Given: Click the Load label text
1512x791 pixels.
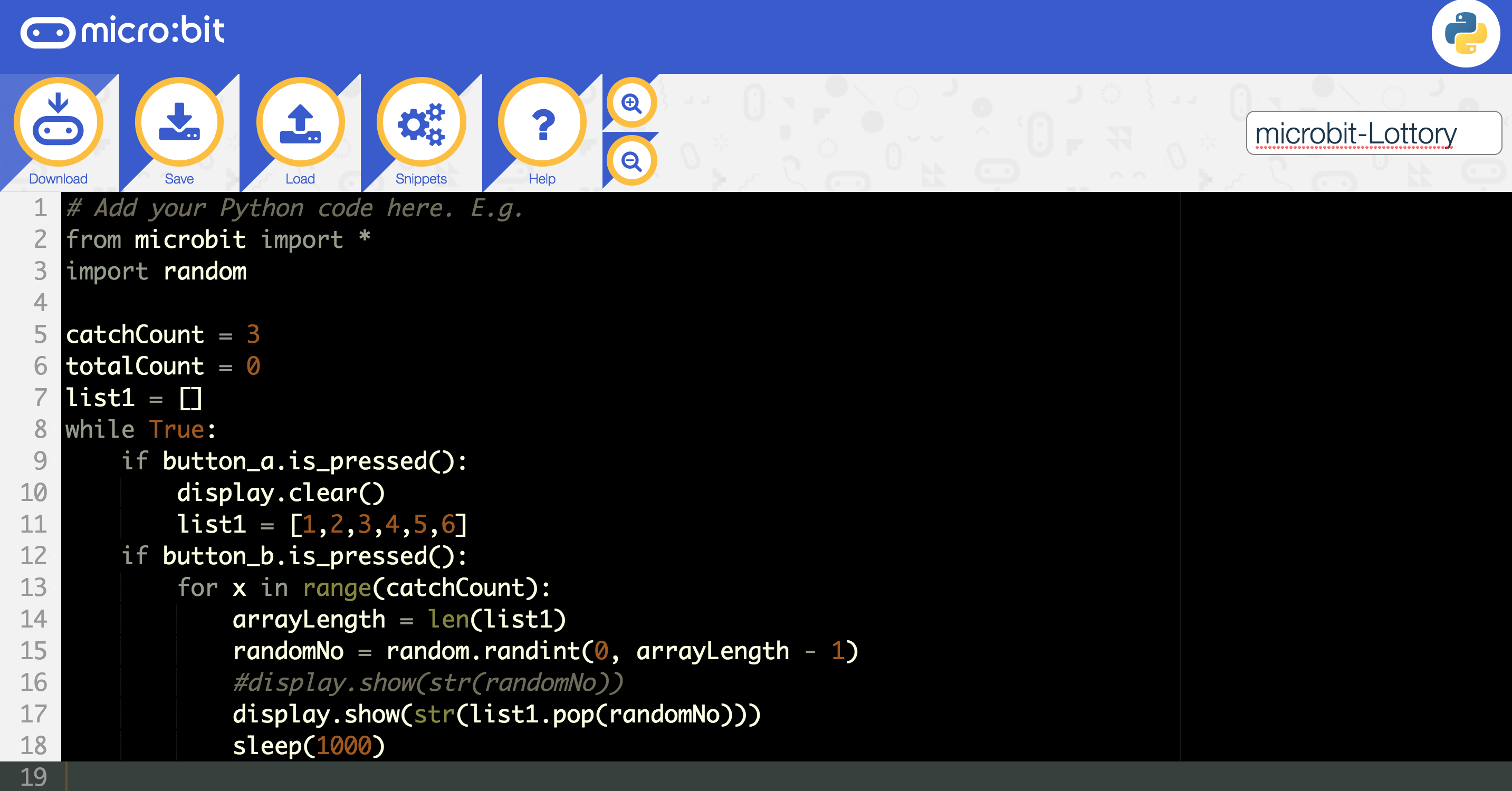Looking at the screenshot, I should [300, 178].
